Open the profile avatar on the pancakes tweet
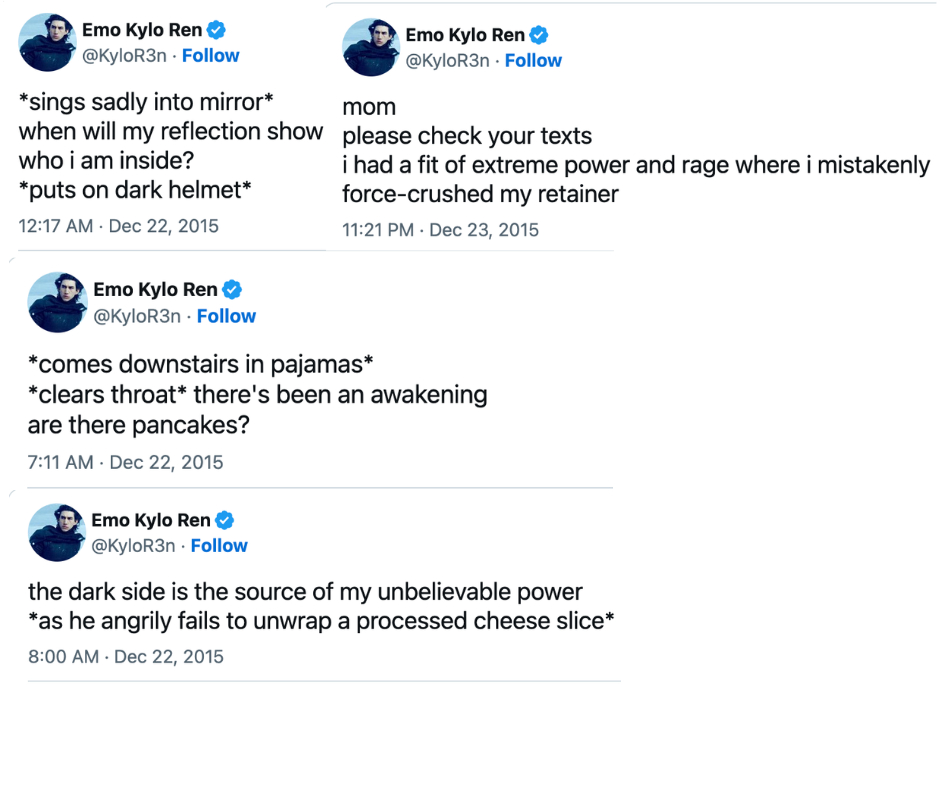This screenshot has width=940, height=788. [x=58, y=302]
